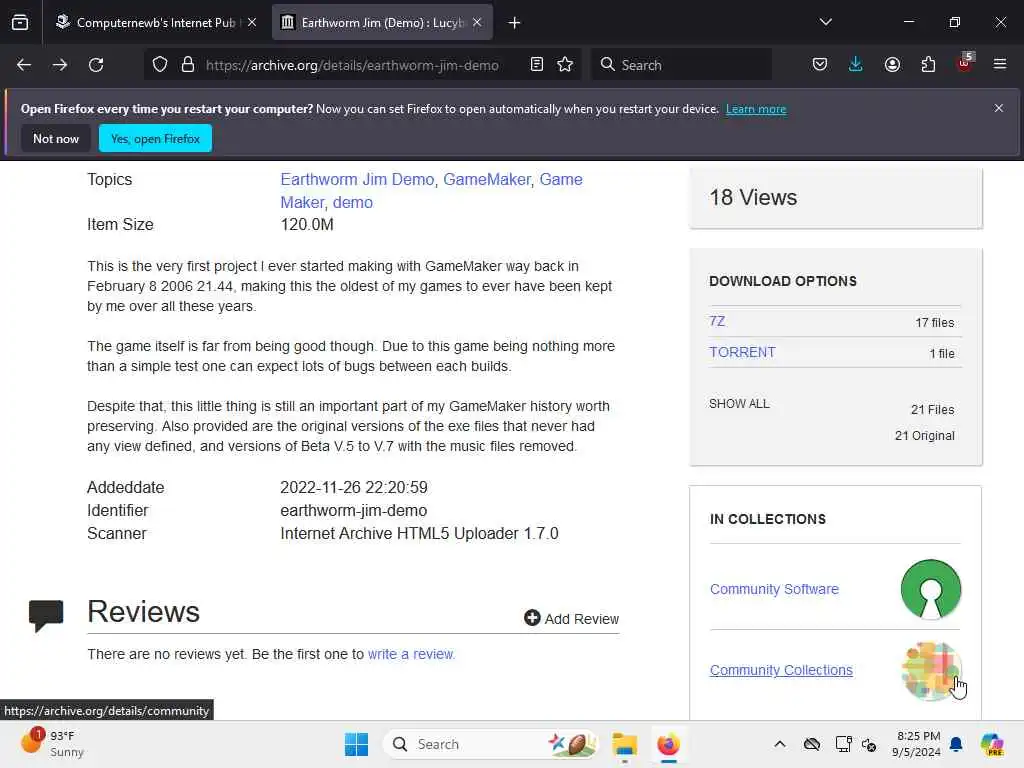Open the Save to Pocket icon
The image size is (1024, 768).
(x=820, y=64)
